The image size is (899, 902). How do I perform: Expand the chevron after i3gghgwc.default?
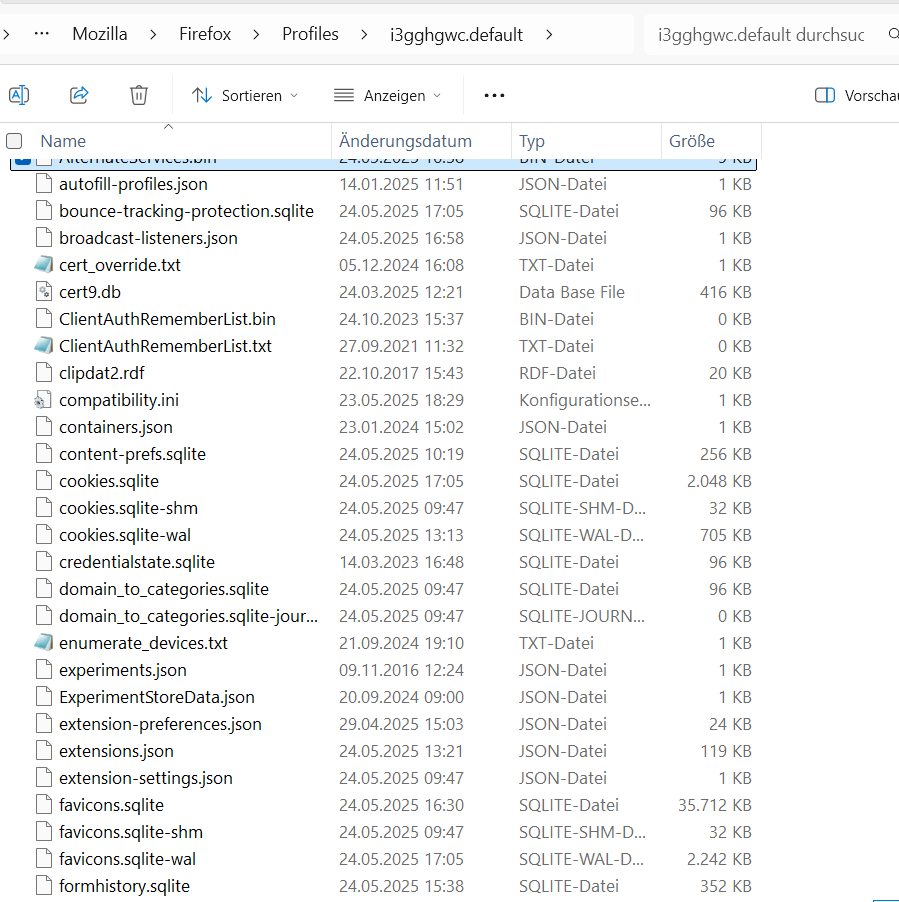[x=549, y=34]
